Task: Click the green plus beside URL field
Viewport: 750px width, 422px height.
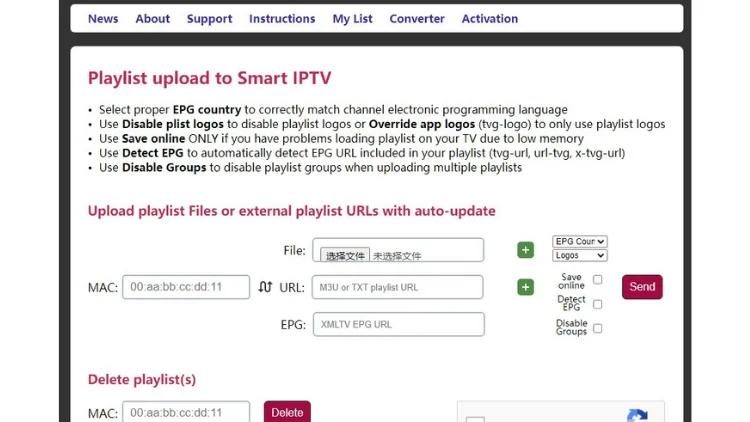Action: pyautogui.click(x=526, y=287)
